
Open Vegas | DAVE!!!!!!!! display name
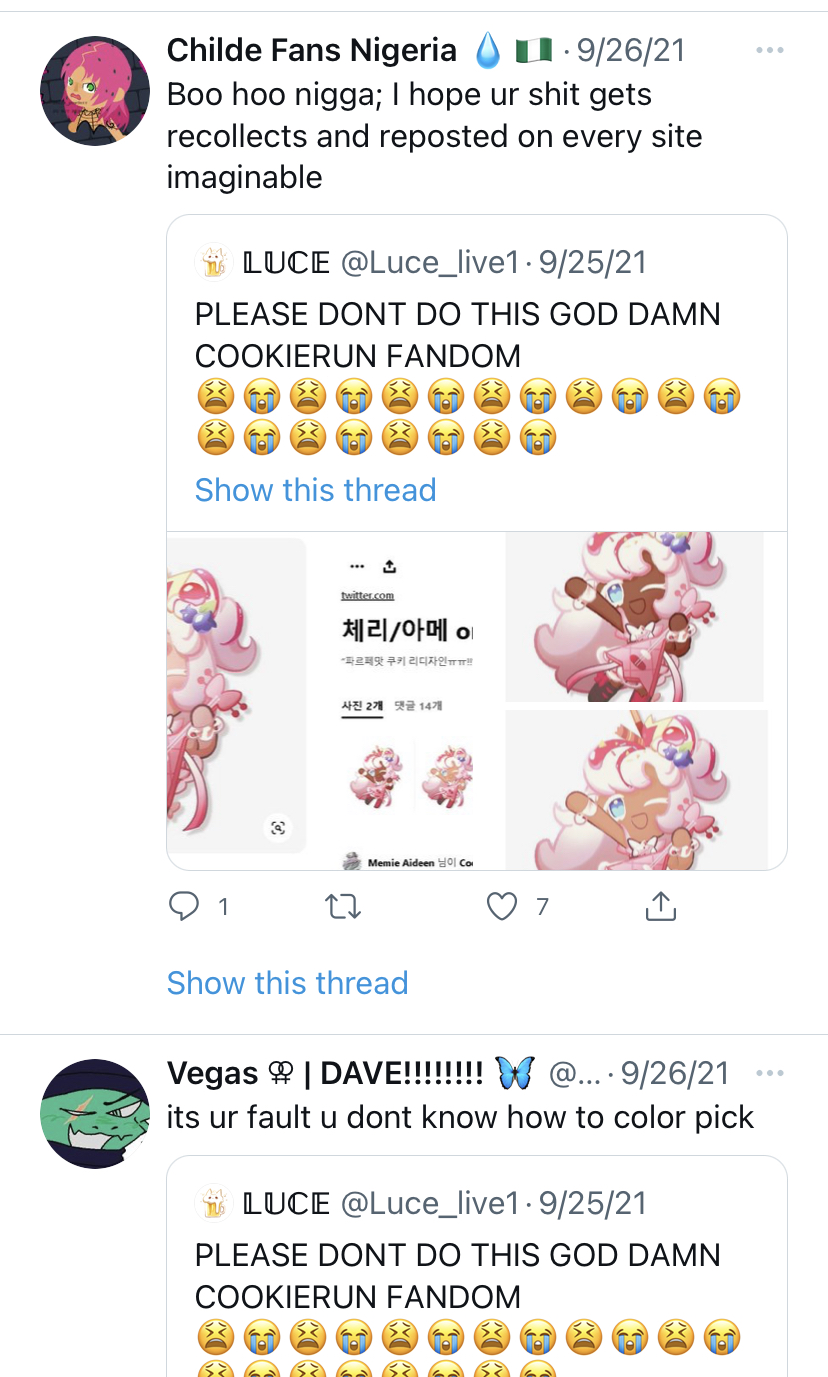[x=325, y=1073]
